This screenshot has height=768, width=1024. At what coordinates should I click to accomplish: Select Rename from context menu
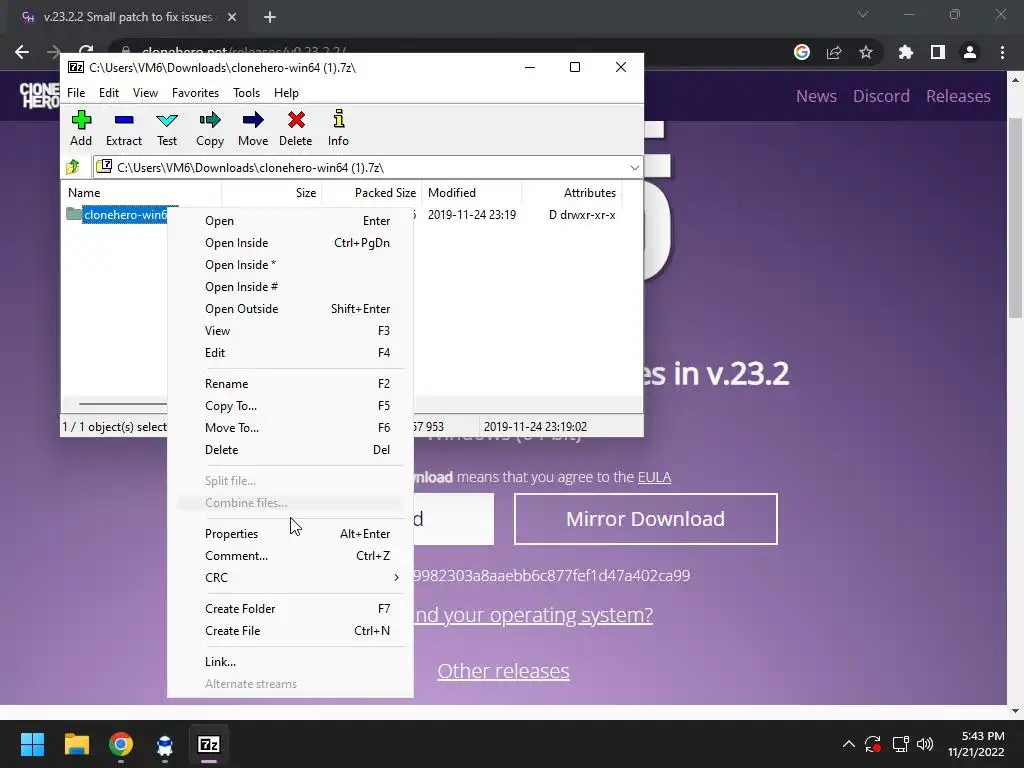(x=291, y=384)
